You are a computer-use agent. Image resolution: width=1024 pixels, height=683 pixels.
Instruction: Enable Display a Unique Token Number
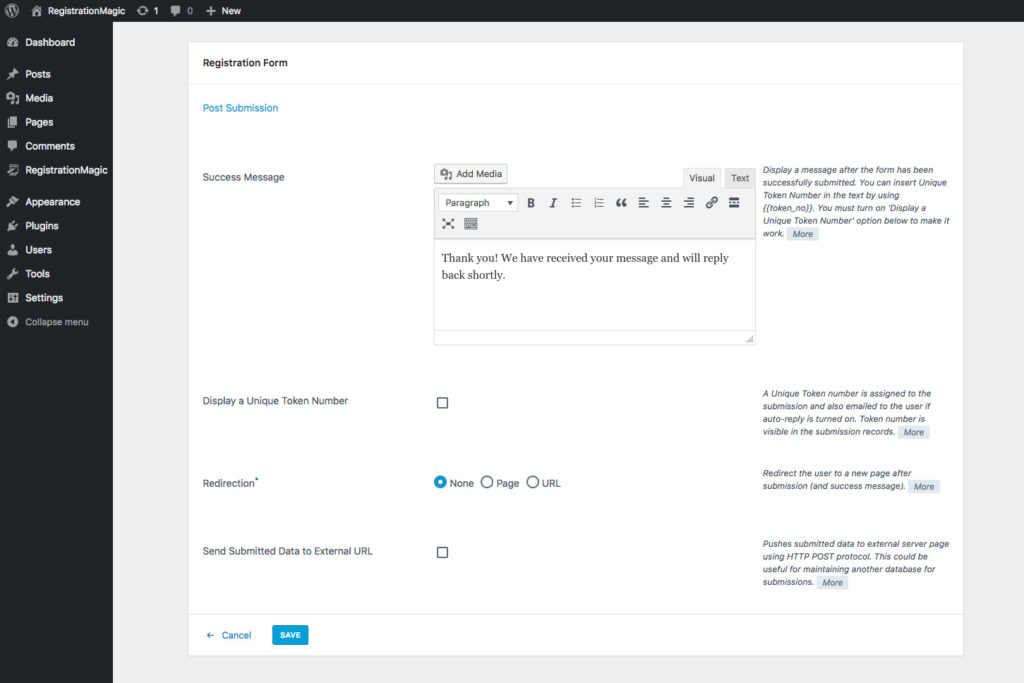click(442, 403)
